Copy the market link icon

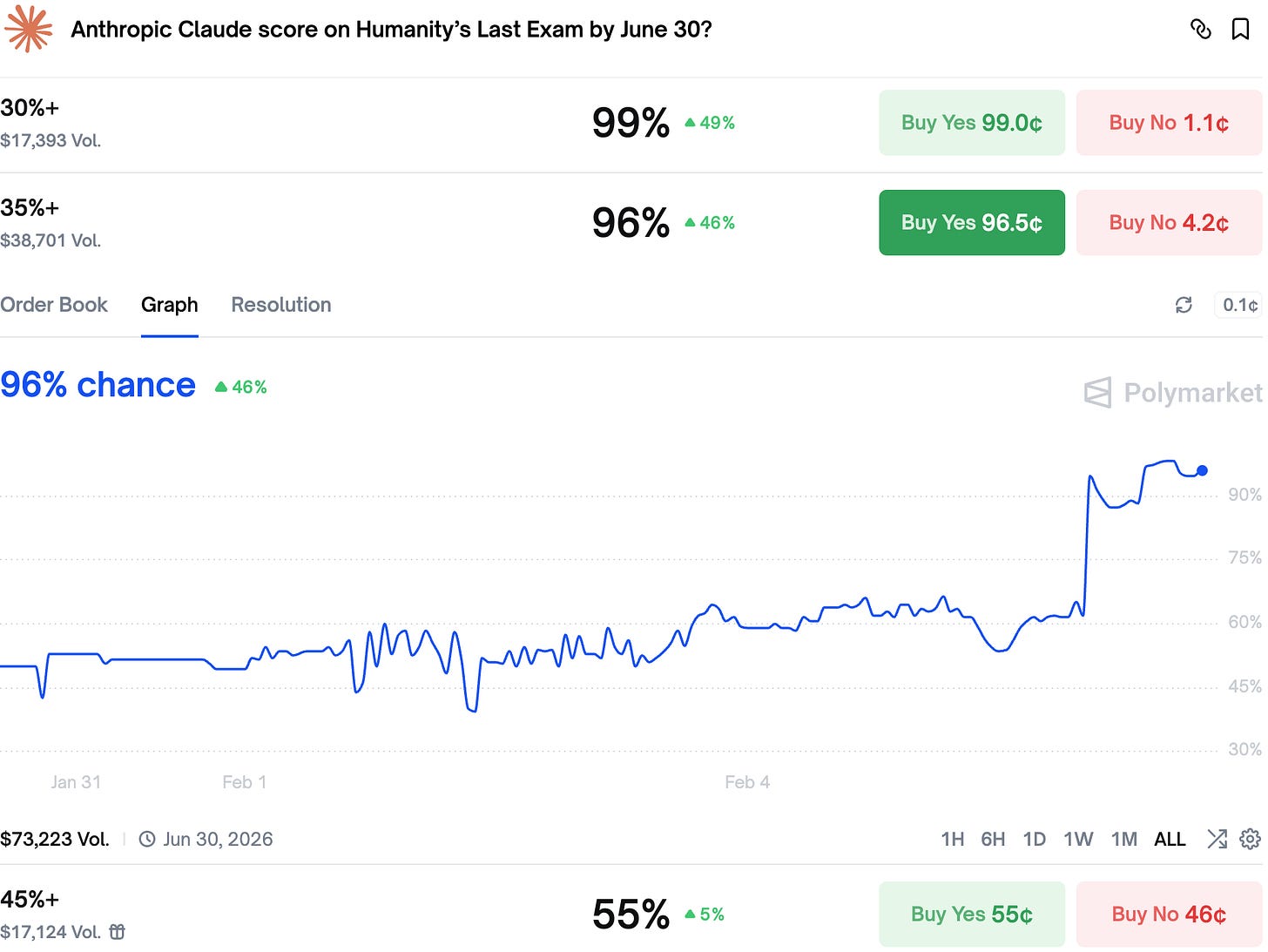point(1200,30)
